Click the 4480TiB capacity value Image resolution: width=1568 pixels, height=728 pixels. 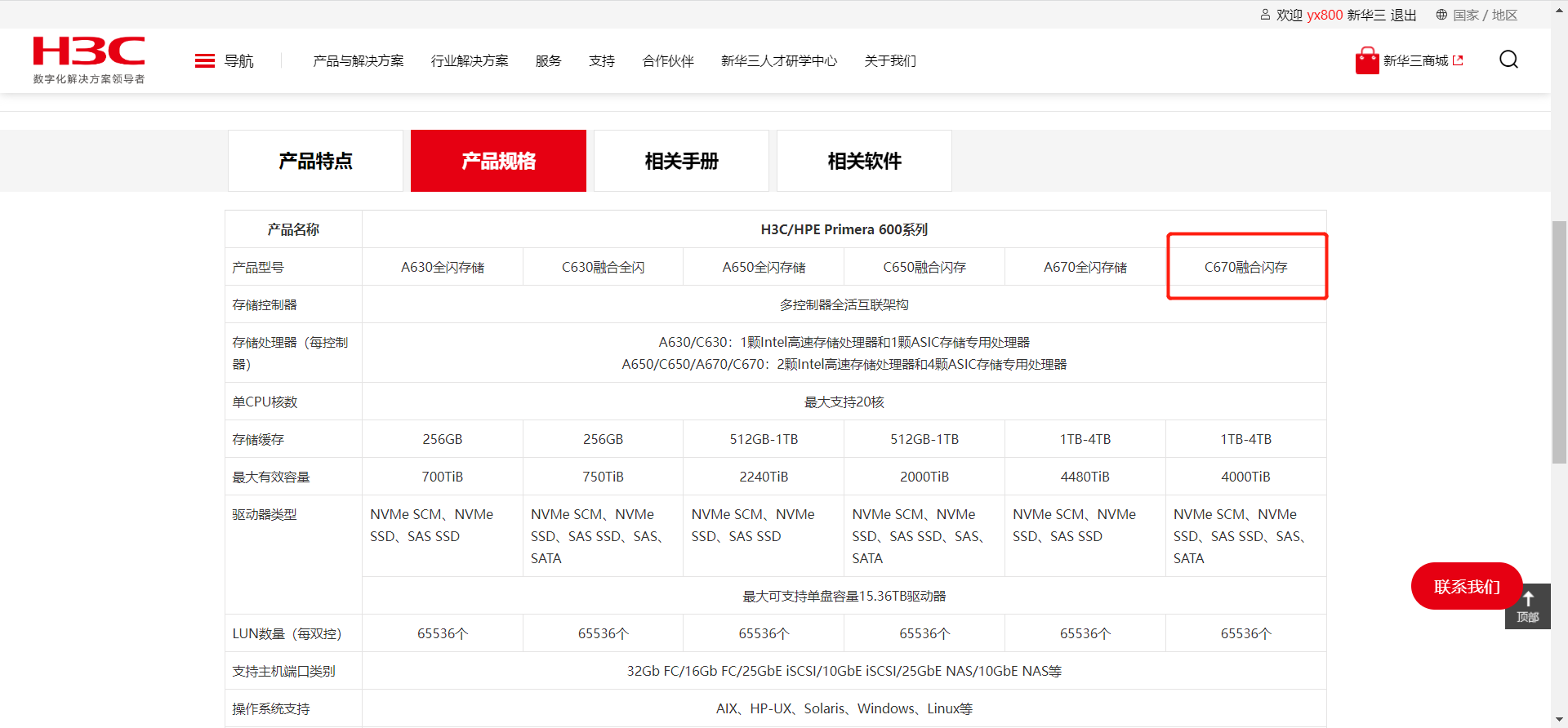coord(1085,477)
